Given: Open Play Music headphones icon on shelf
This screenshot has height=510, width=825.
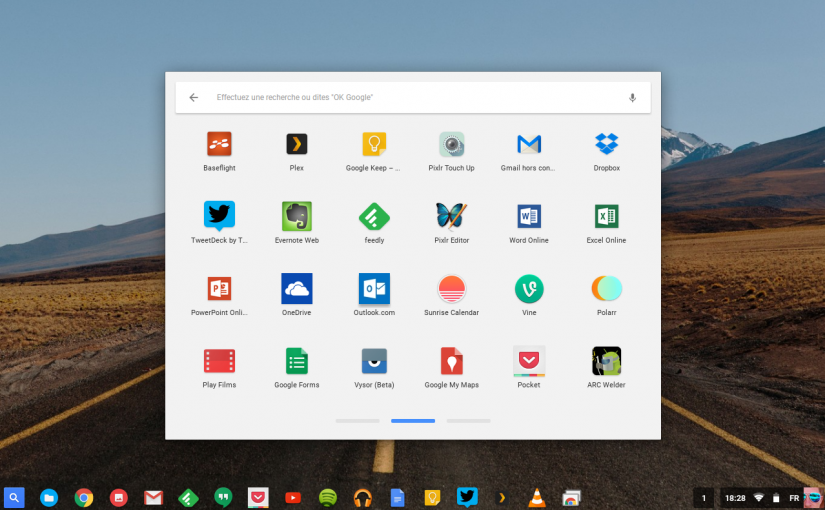Looking at the screenshot, I should tap(363, 497).
